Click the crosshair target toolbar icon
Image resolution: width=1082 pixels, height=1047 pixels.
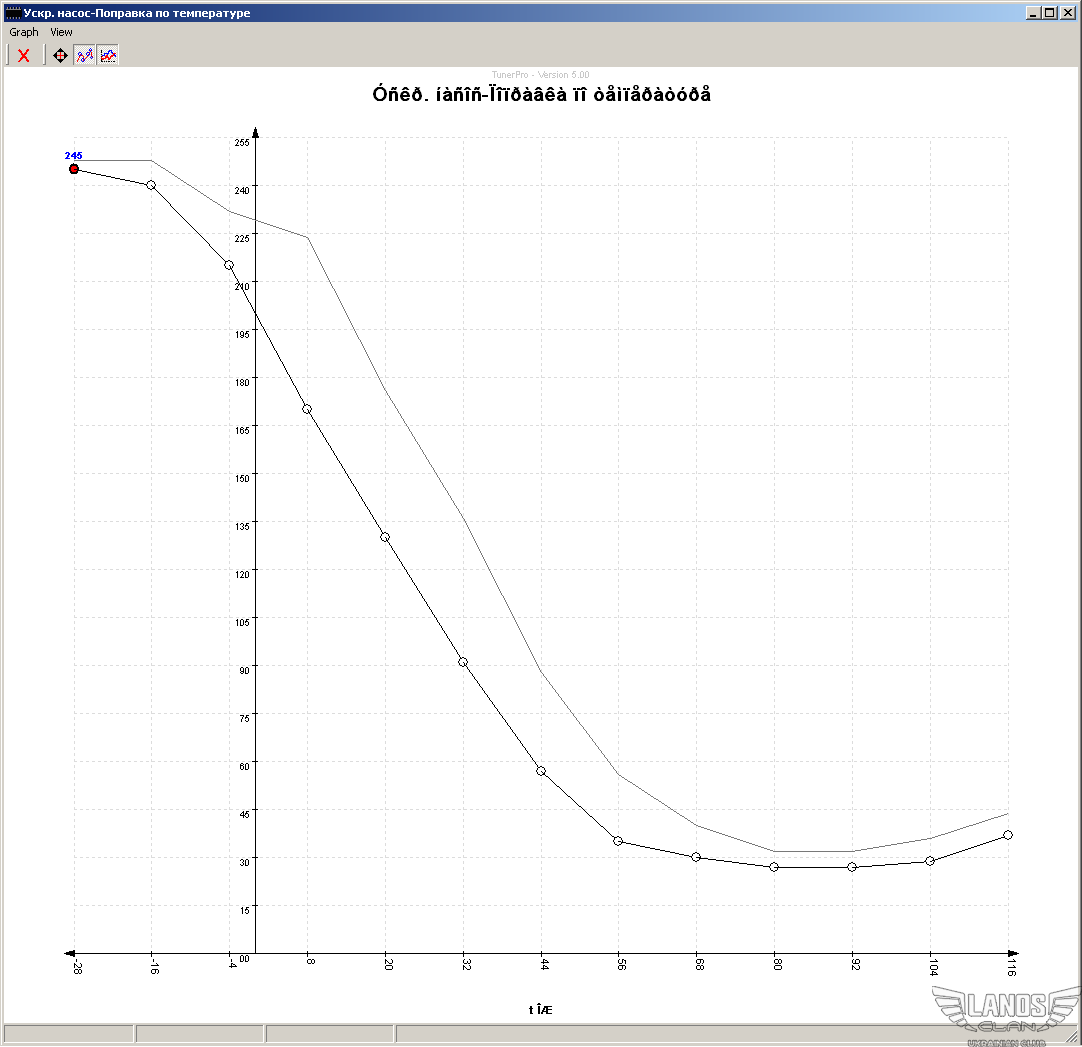(x=60, y=56)
